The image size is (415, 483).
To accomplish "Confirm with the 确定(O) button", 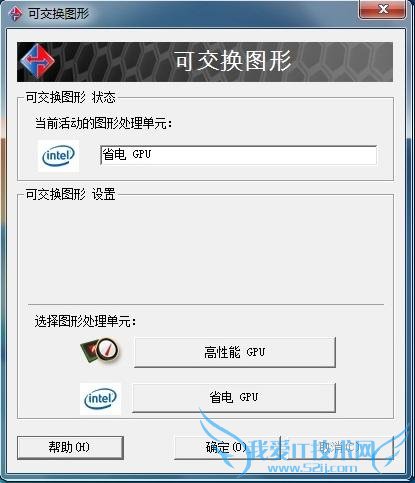I will pos(227,447).
